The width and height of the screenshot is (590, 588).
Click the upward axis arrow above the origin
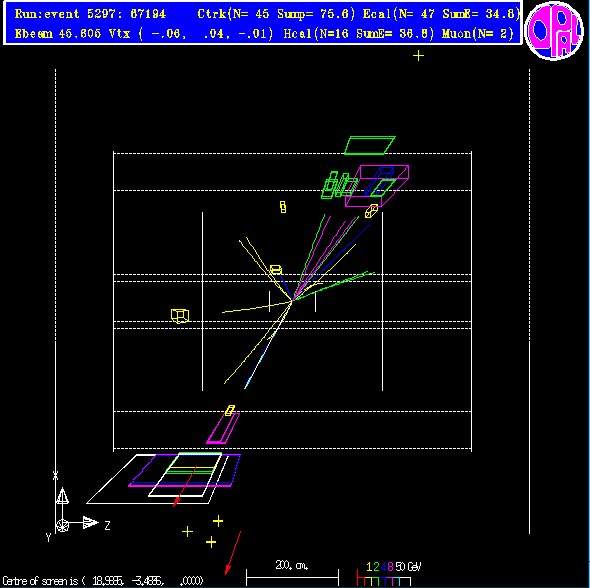(x=62, y=496)
